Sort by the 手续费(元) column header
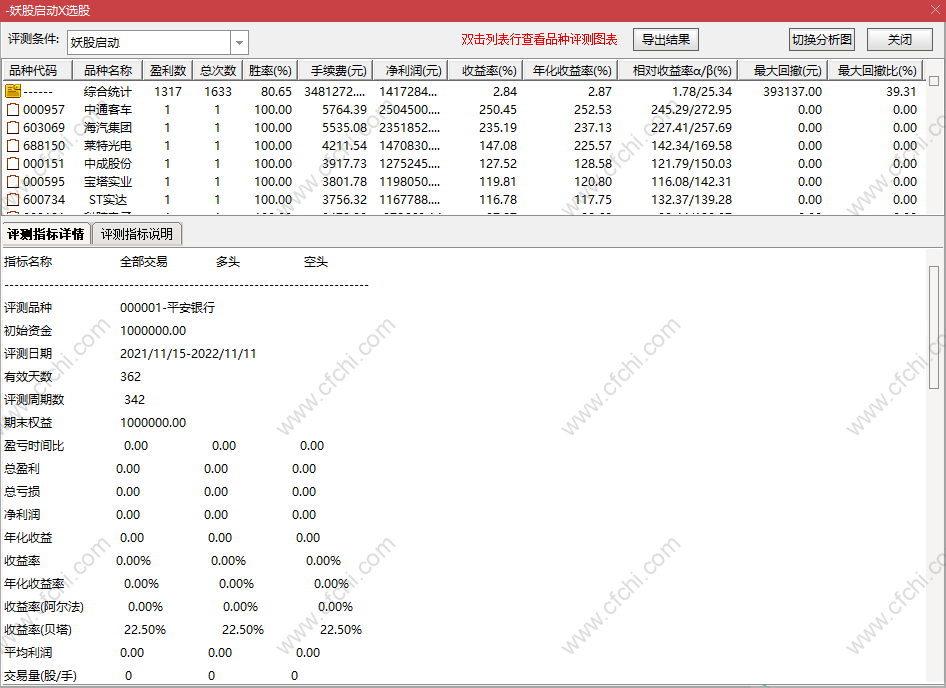Viewport: 946px width, 688px height. pyautogui.click(x=335, y=71)
